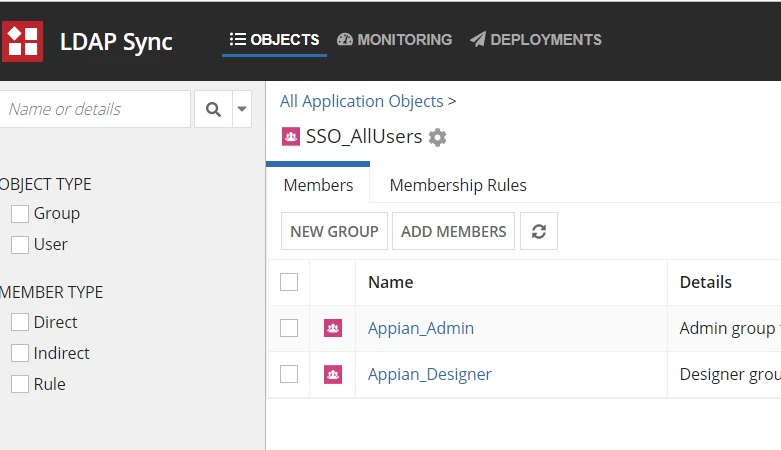The width and height of the screenshot is (781, 450).
Task: Click the Details column header
Action: (x=706, y=282)
